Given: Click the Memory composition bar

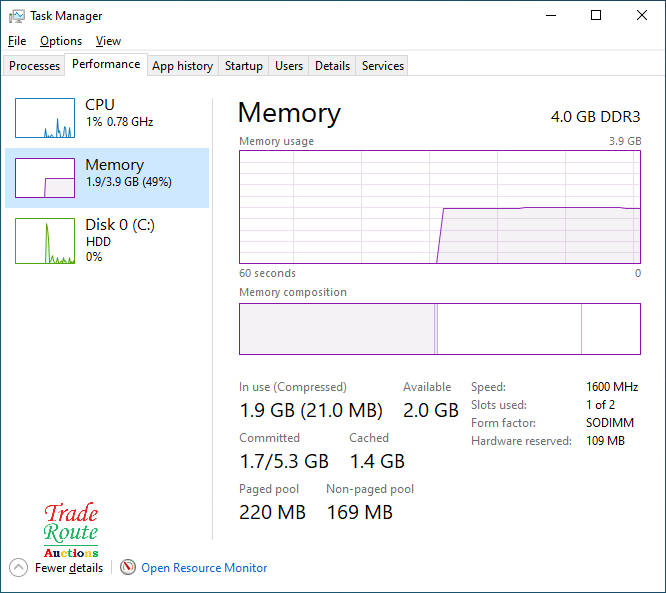Looking at the screenshot, I should (x=439, y=329).
